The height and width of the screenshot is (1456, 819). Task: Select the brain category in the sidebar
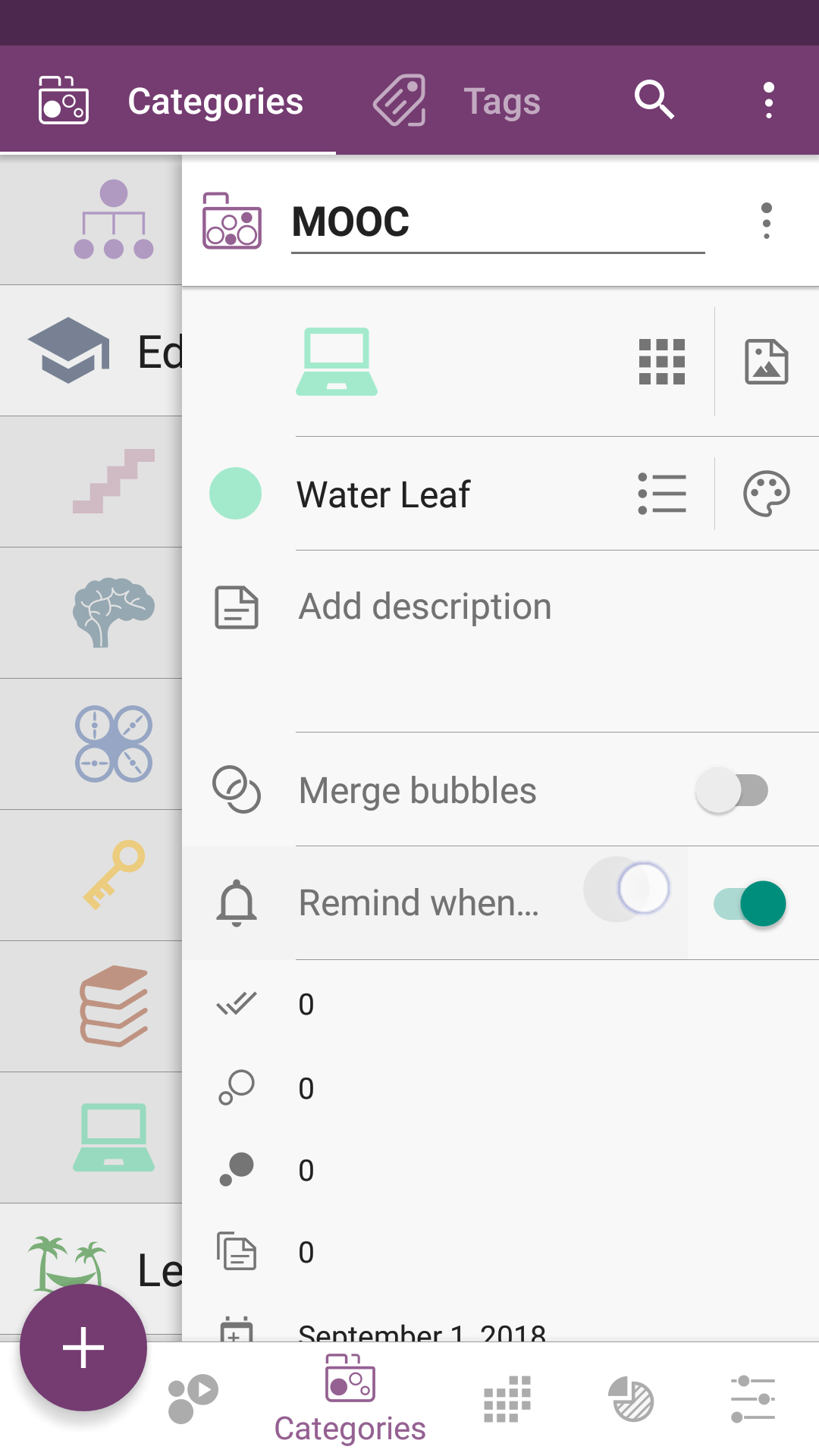(x=114, y=612)
